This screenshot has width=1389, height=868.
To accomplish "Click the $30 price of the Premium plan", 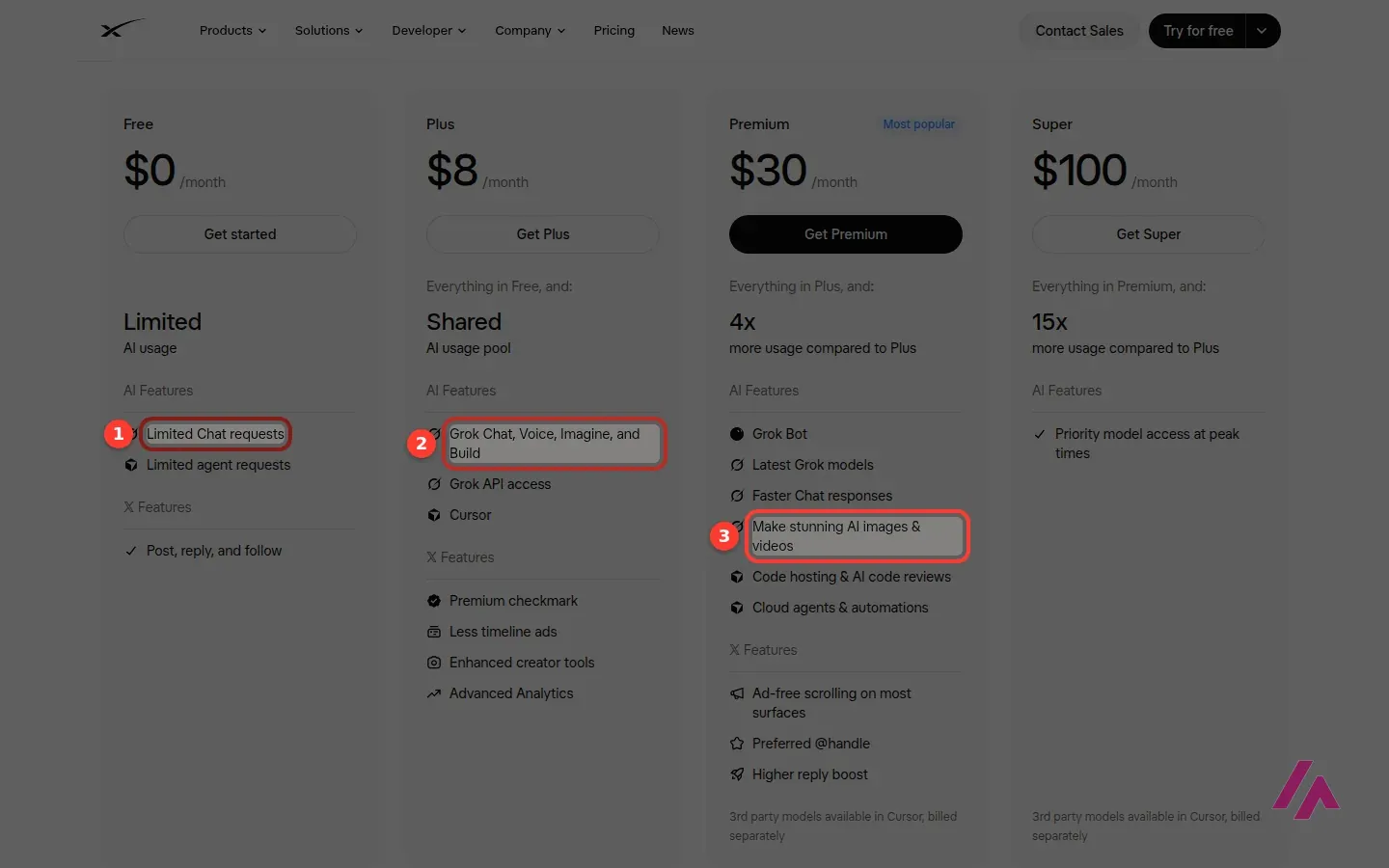I will (x=768, y=171).
